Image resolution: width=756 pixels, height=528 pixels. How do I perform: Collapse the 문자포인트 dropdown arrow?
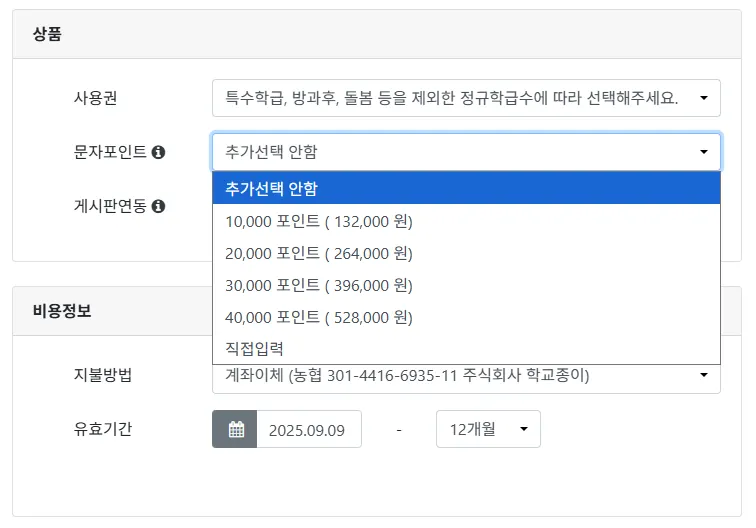tap(704, 152)
